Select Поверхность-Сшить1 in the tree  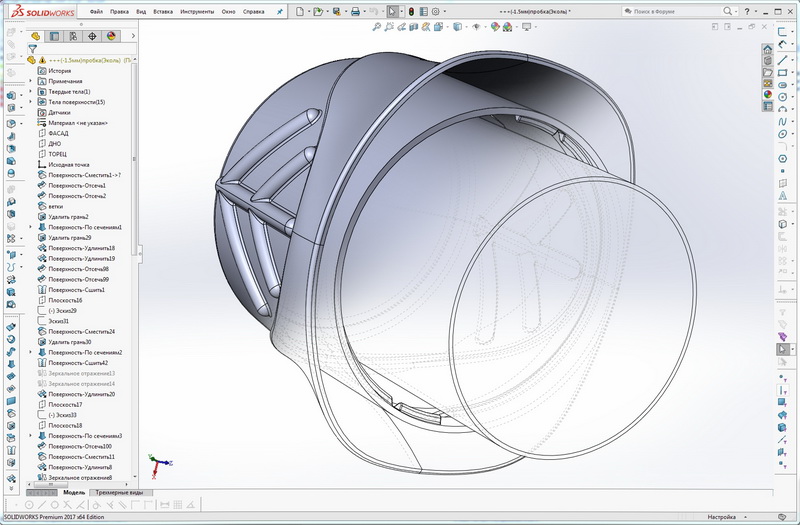tap(77, 290)
